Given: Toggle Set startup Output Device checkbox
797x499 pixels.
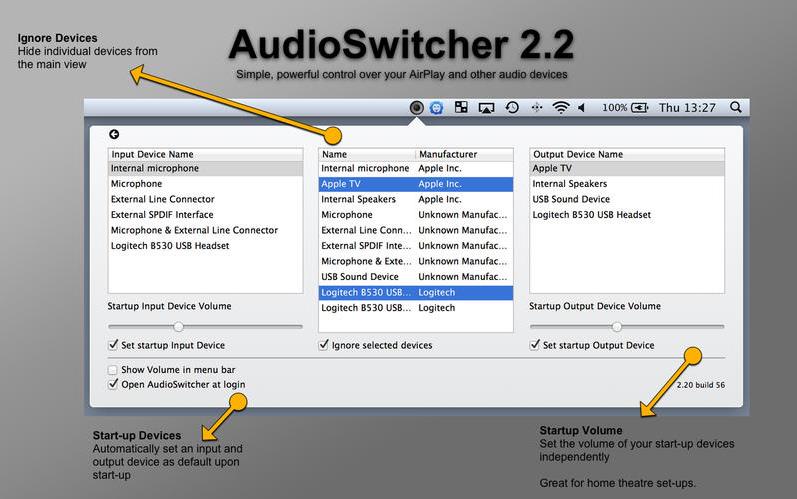Looking at the screenshot, I should [535, 345].
